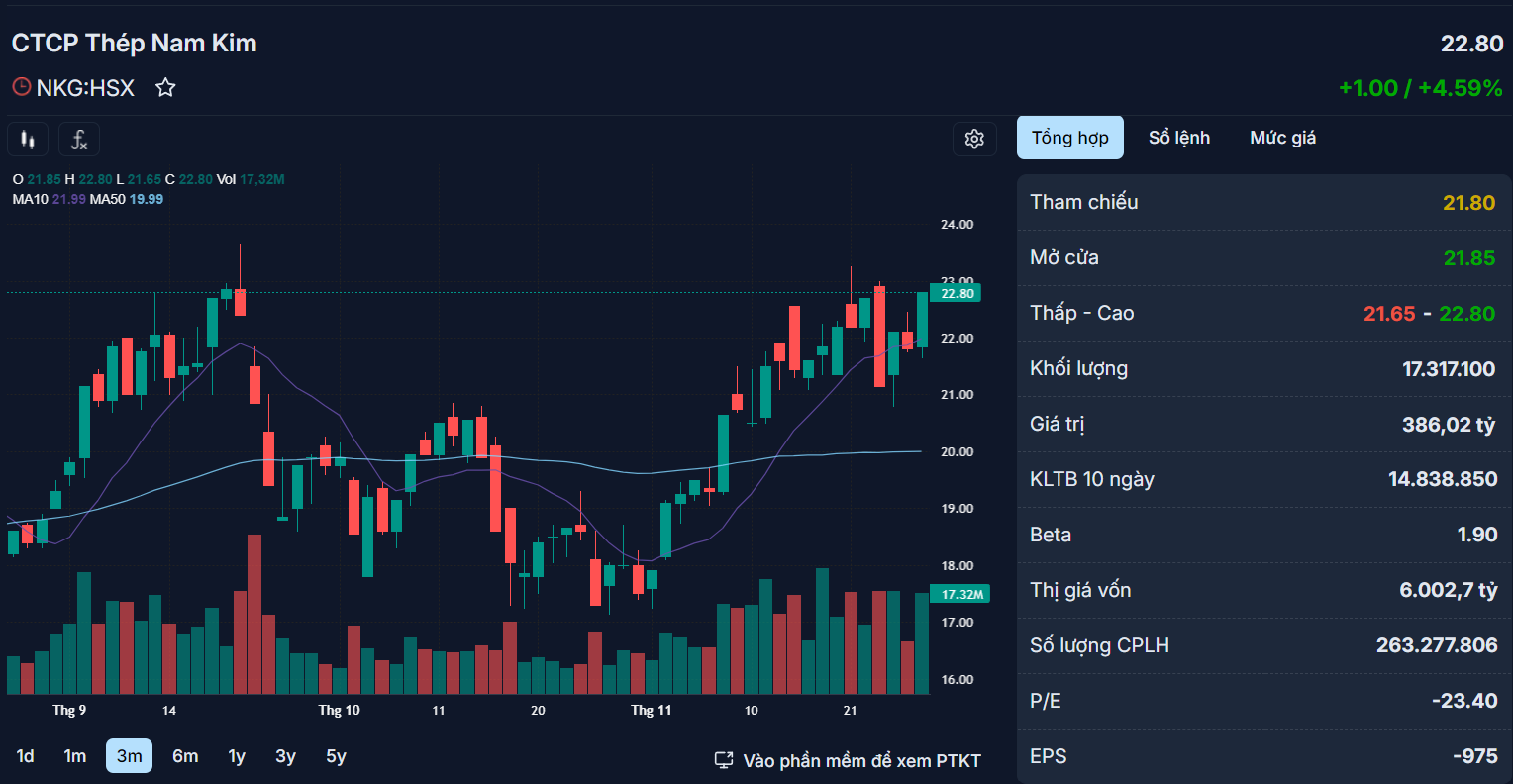The width and height of the screenshot is (1513, 784).
Task: Click the MA50 legend value 19.99
Action: click(147, 199)
